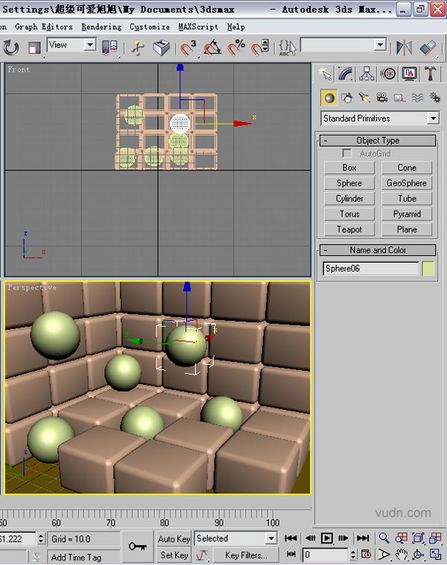Open the Modify command panel tab

[345, 74]
